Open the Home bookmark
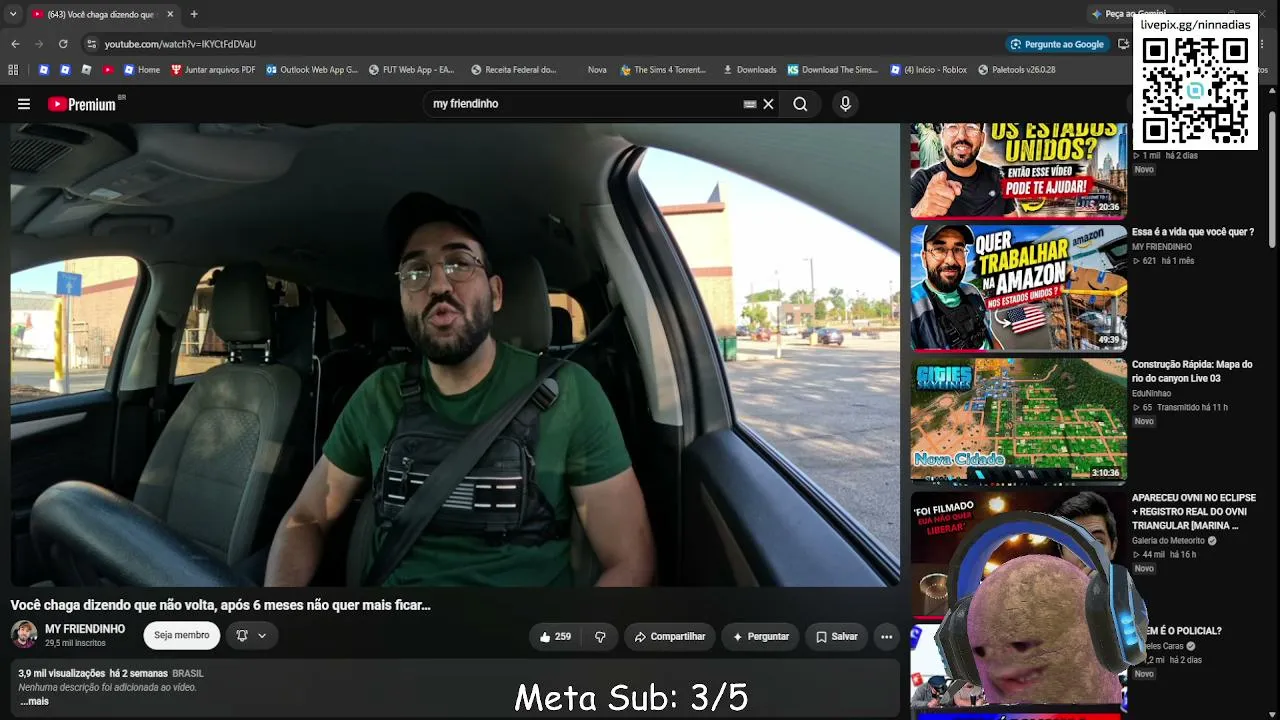Screen dimensions: 1280x720 click(142, 70)
